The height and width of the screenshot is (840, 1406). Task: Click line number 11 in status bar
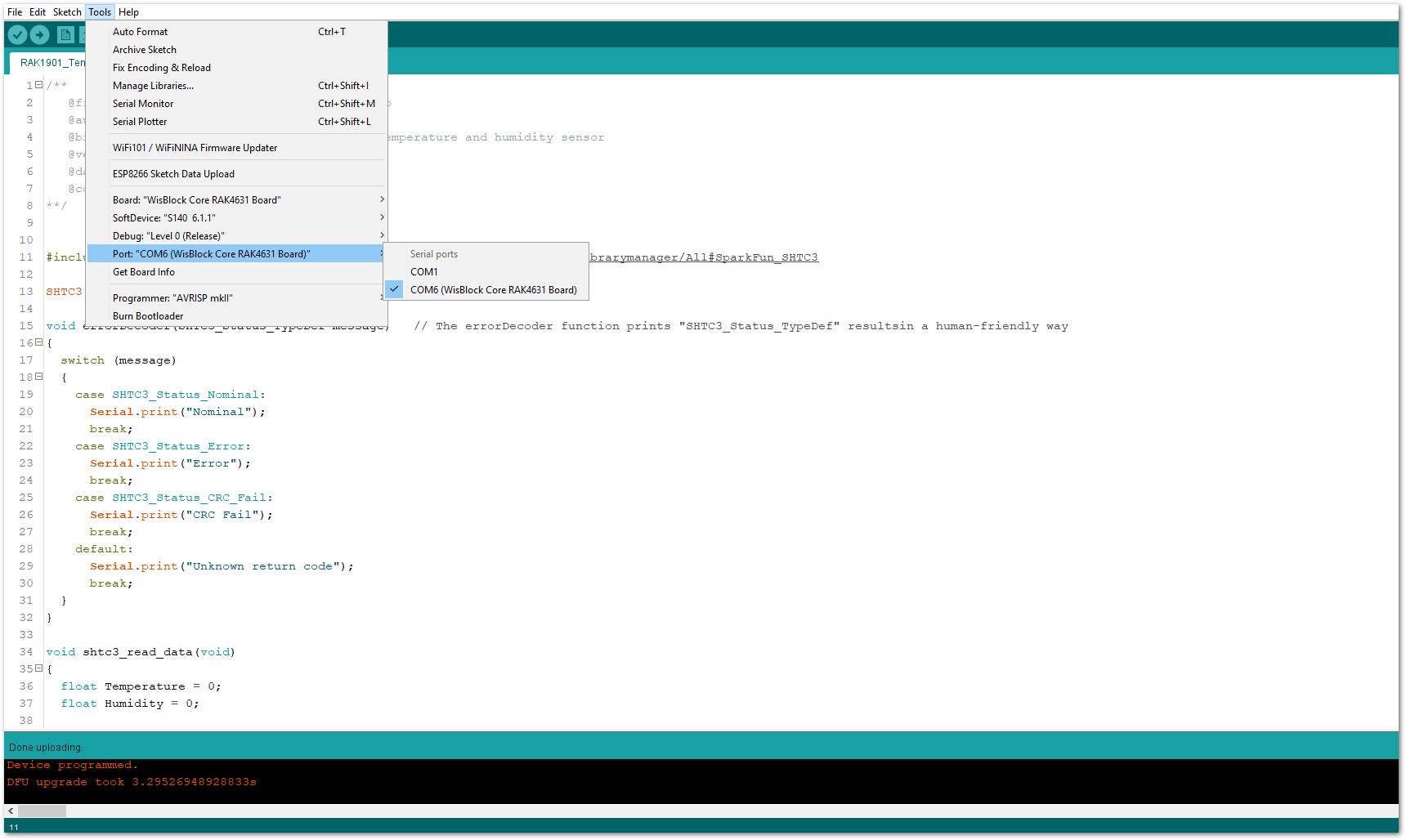tap(14, 828)
